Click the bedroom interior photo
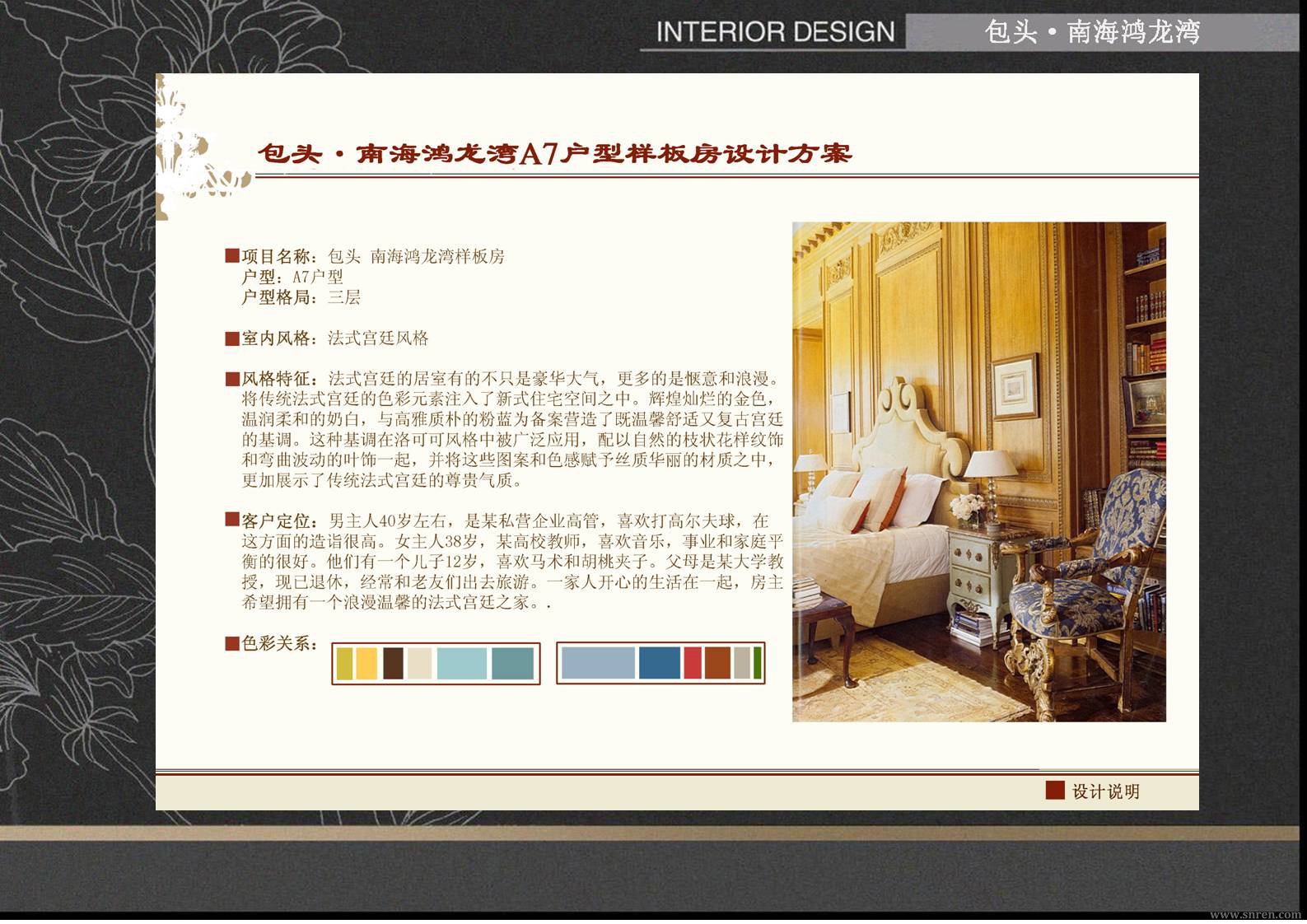 [979, 472]
